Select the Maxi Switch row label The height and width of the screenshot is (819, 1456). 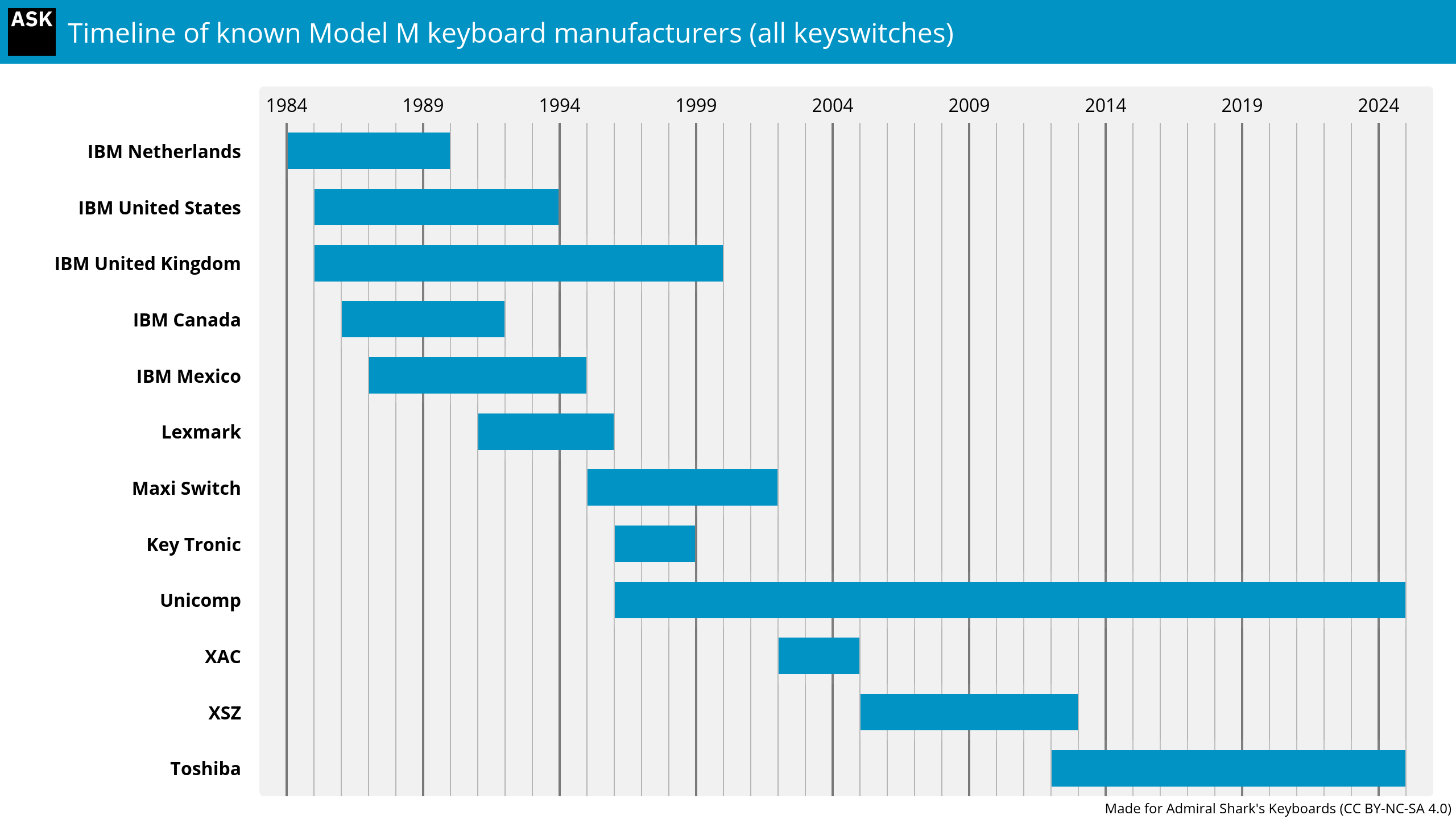tap(186, 488)
